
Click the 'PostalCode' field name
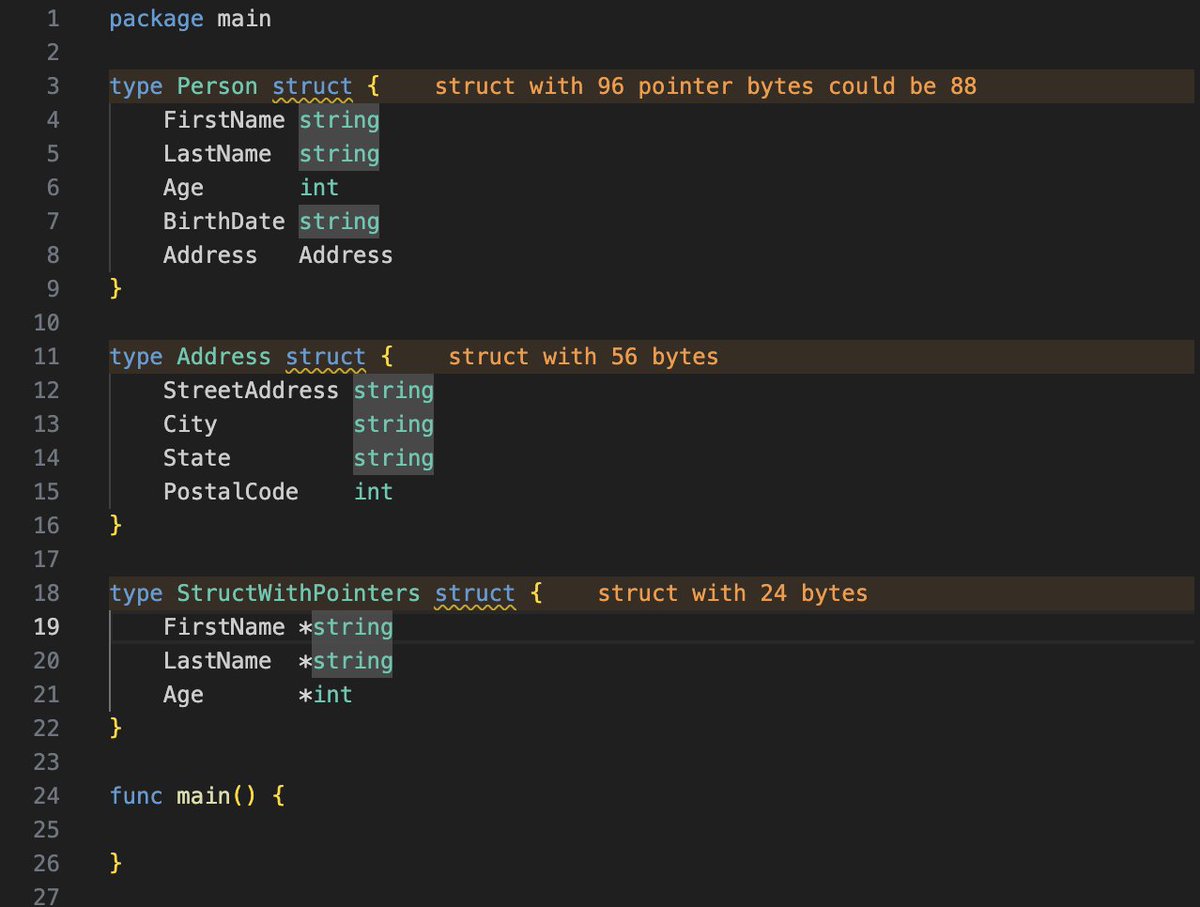tap(231, 492)
